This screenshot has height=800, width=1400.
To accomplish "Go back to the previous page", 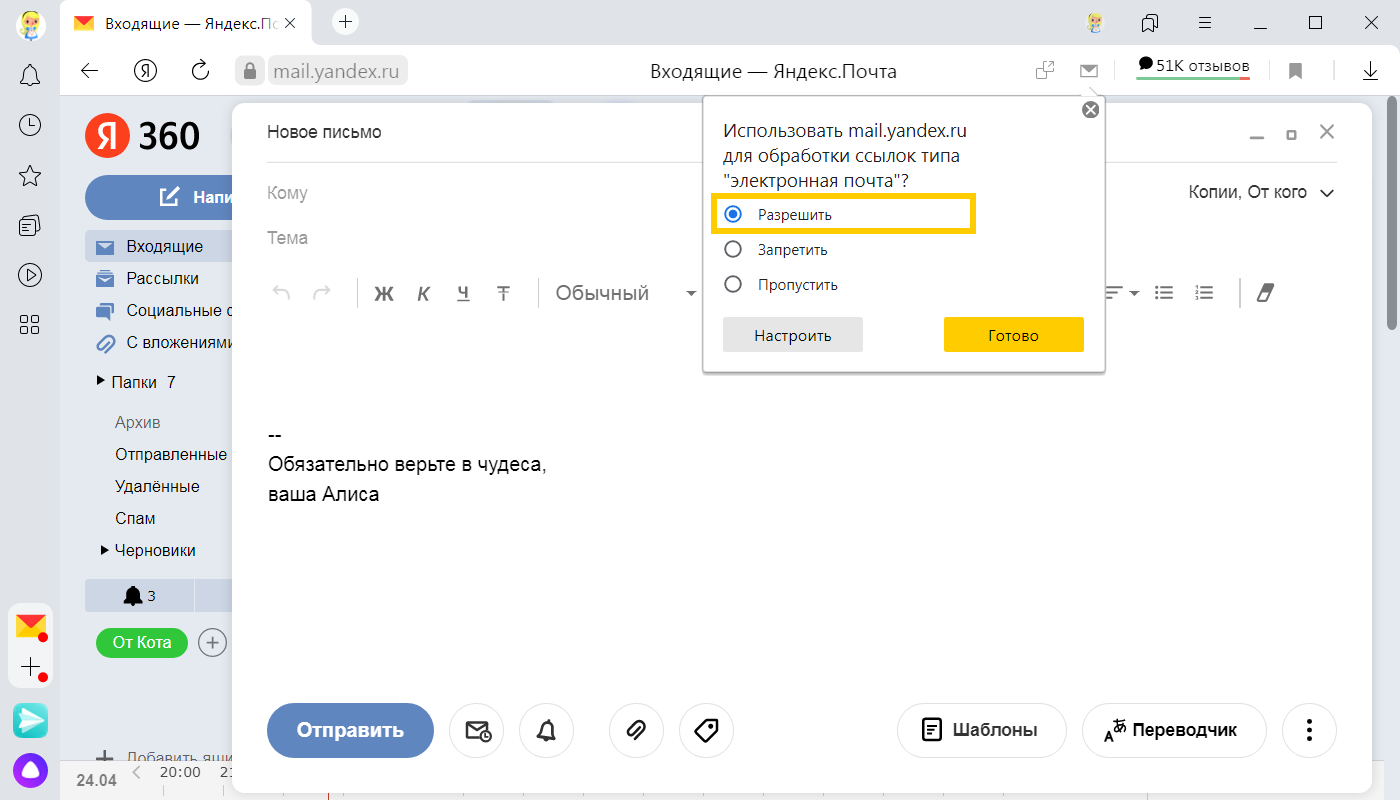I will pyautogui.click(x=90, y=71).
